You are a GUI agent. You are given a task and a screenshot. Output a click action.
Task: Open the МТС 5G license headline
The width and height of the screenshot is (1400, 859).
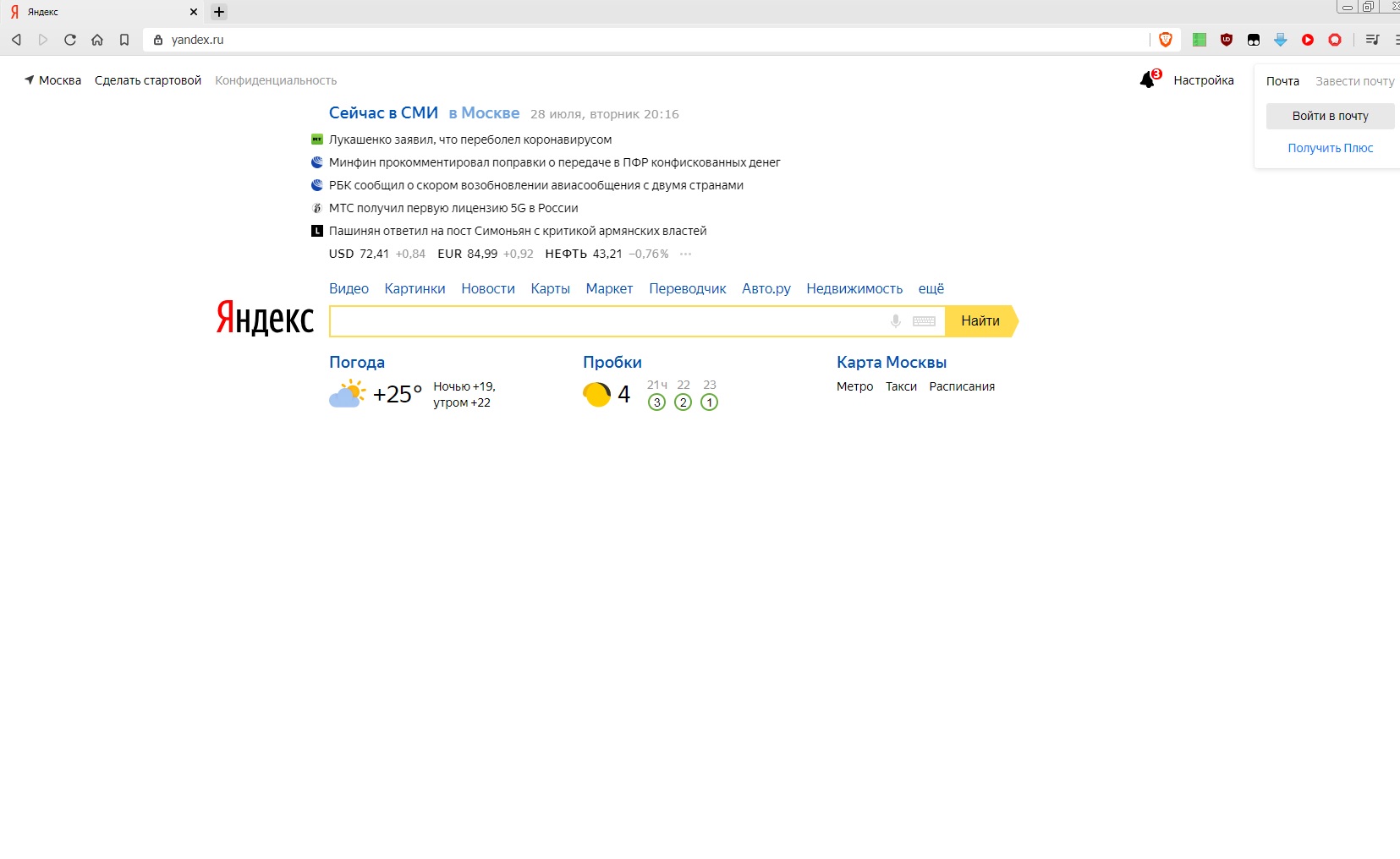tap(453, 208)
